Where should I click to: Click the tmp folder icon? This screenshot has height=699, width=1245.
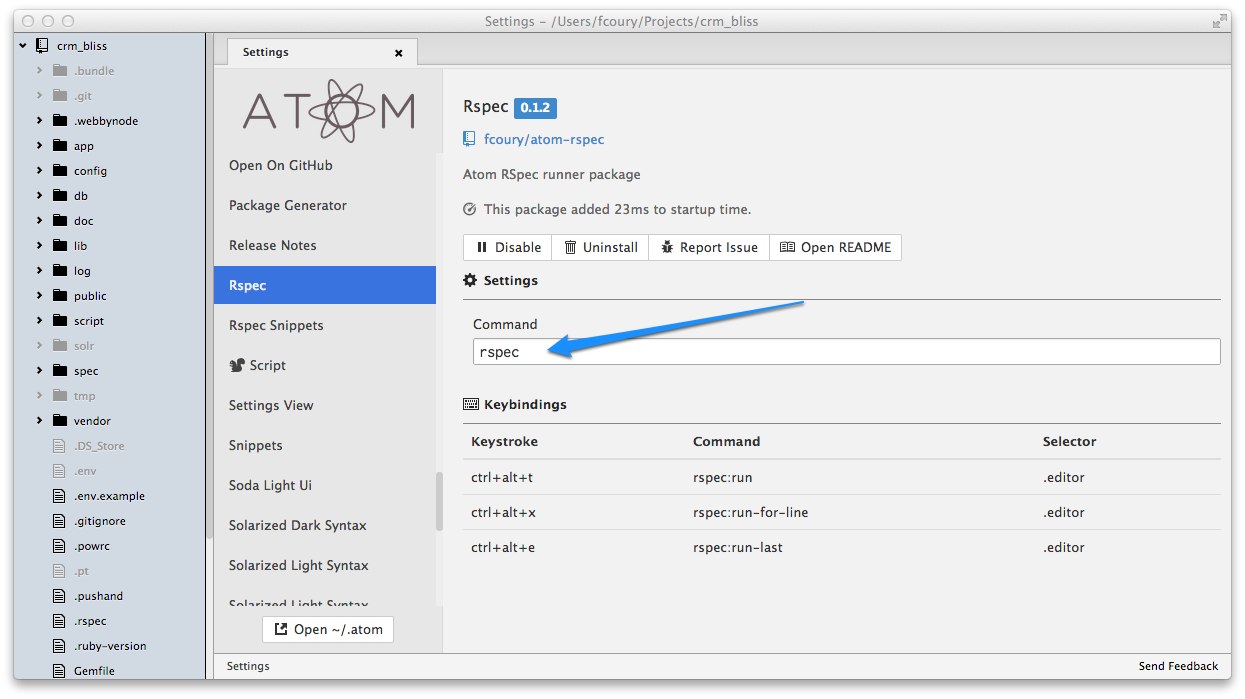59,395
